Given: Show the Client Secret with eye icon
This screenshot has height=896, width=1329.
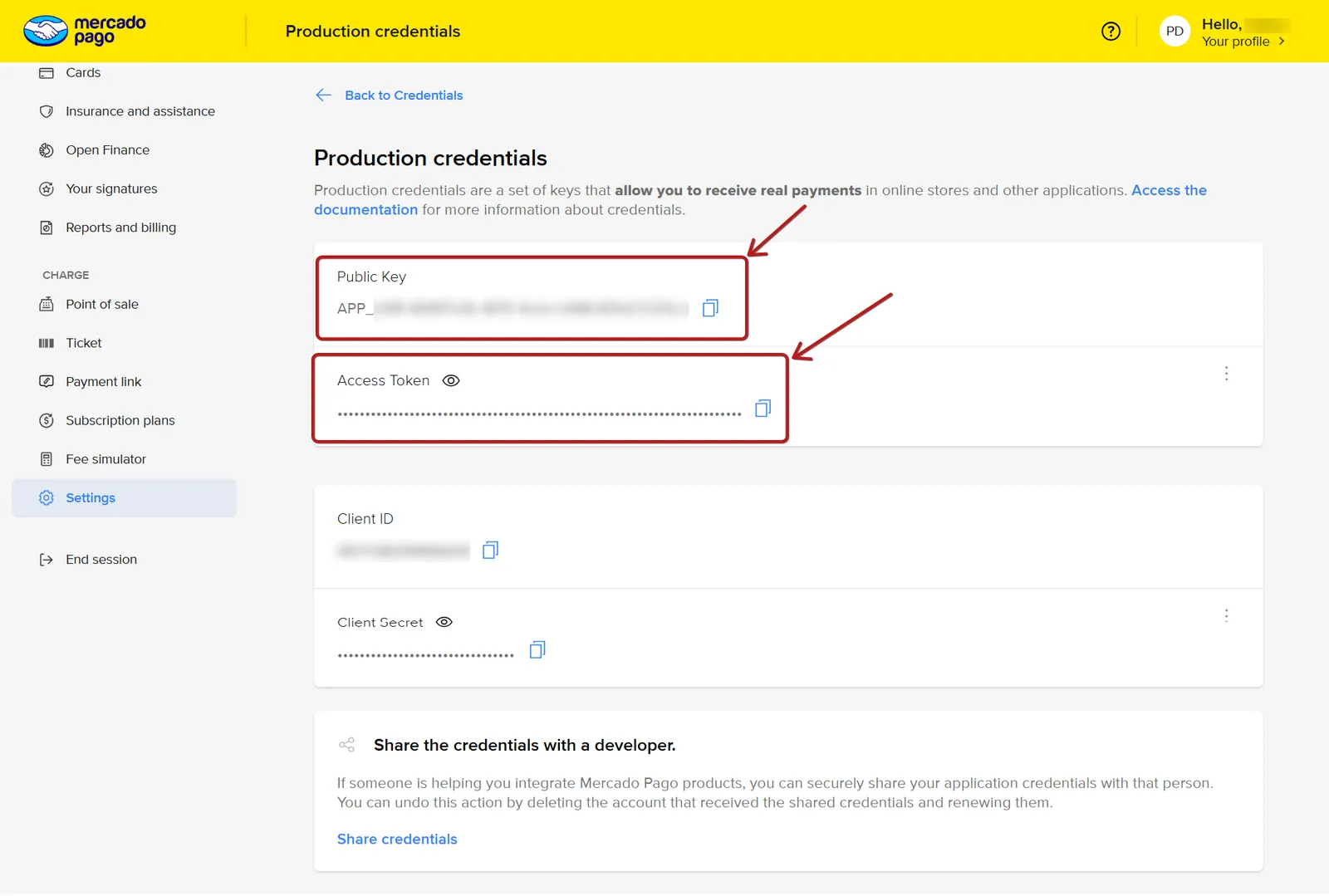Looking at the screenshot, I should tap(444, 623).
